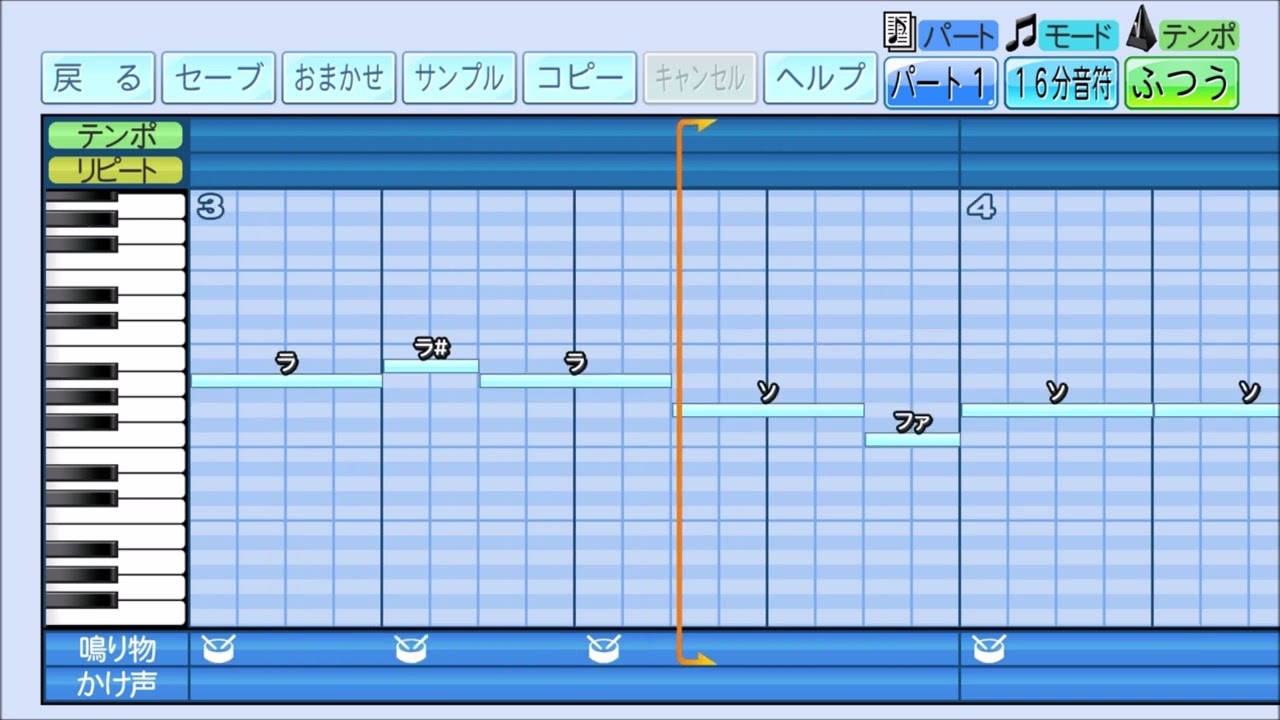Select the リピート track label
The image size is (1280, 720).
click(116, 170)
